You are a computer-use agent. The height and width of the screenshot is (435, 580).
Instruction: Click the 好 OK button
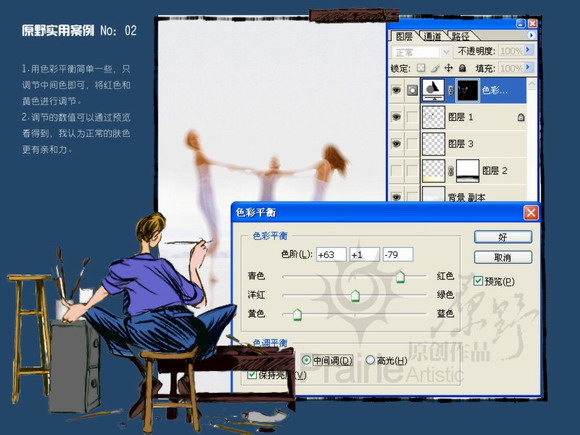point(503,237)
